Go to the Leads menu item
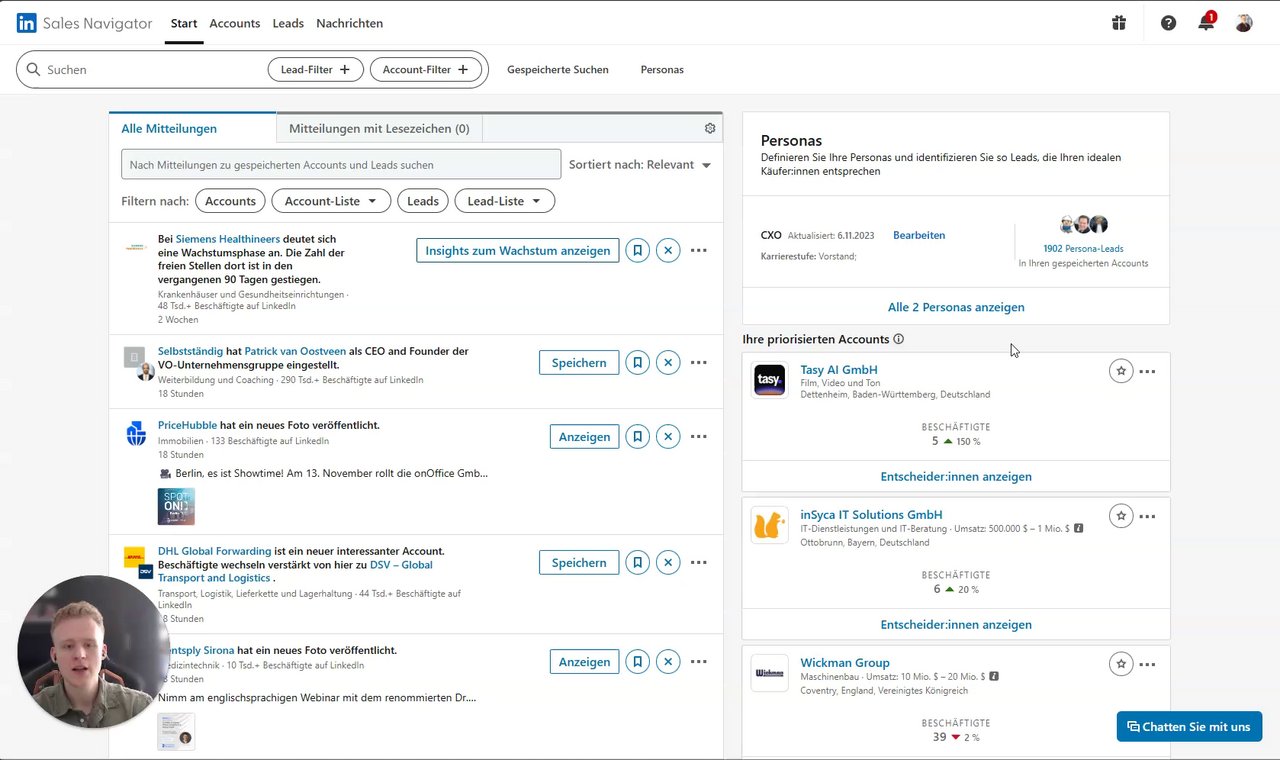Image resolution: width=1280 pixels, height=760 pixels. (288, 23)
